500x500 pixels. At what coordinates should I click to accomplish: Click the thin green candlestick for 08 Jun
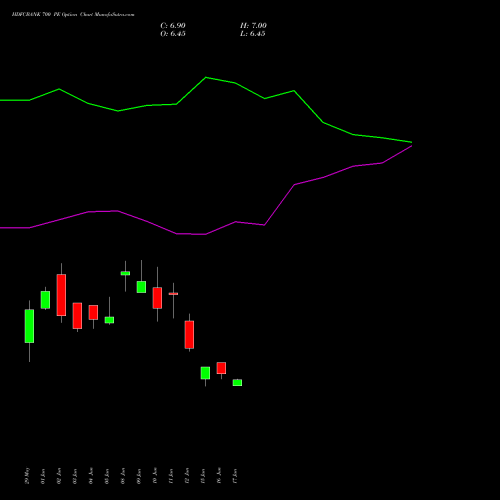click(x=125, y=273)
